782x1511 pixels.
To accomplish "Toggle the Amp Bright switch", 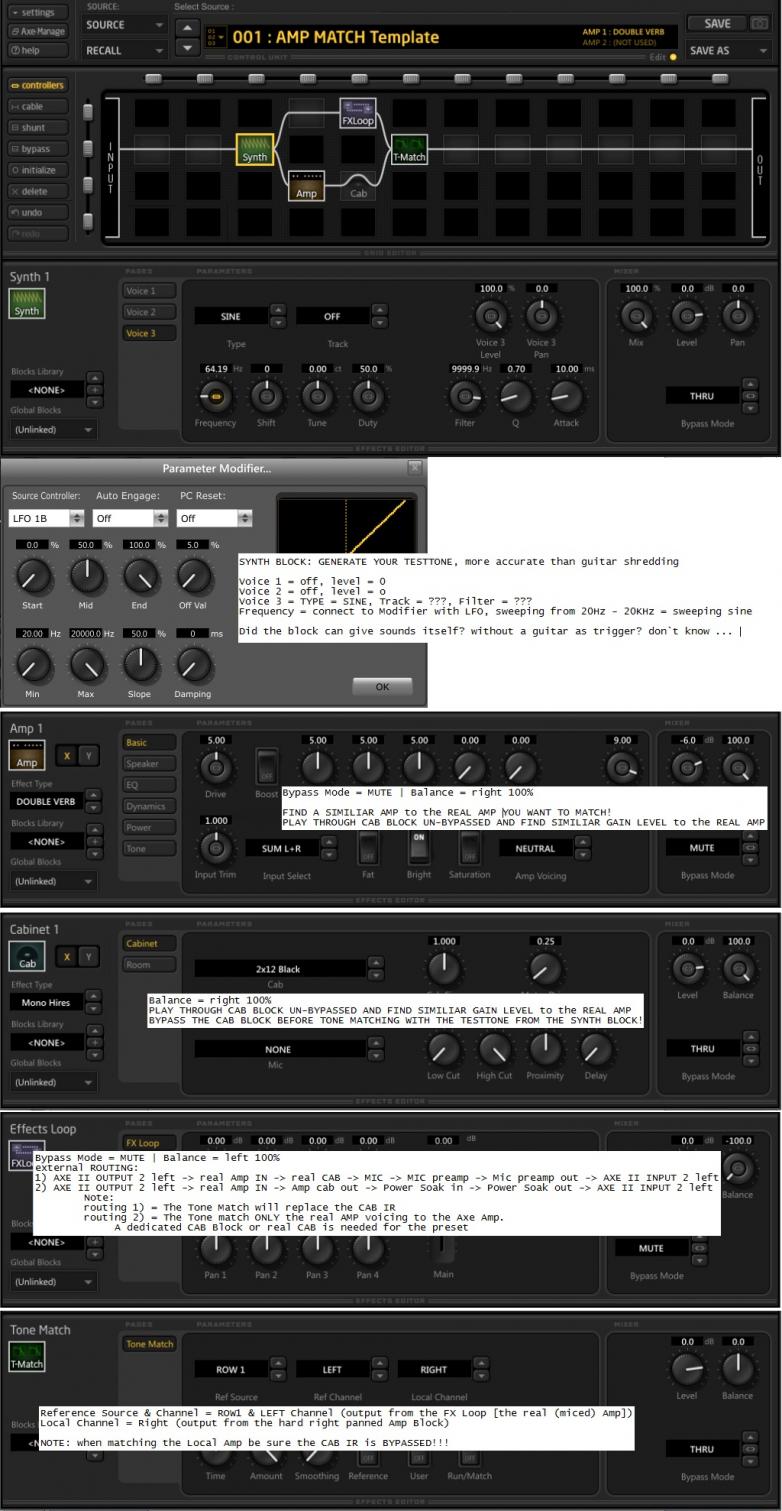I will click(419, 847).
